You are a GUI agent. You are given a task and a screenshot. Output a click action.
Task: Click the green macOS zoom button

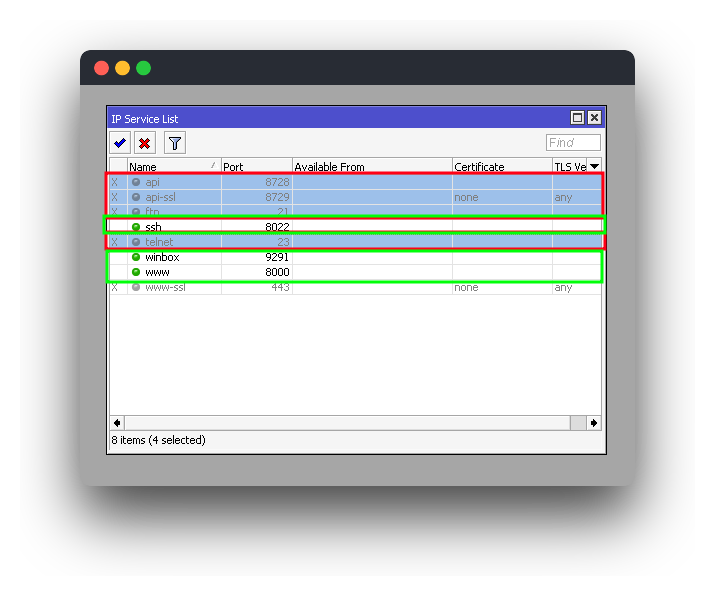[144, 68]
